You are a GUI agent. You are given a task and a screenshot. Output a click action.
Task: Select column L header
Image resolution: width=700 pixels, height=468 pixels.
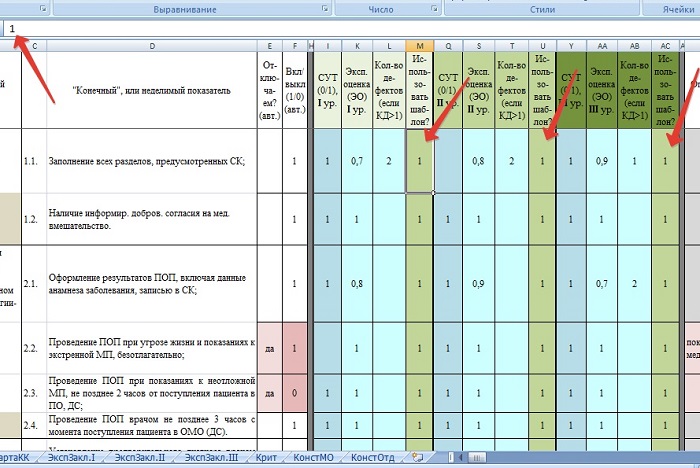389,46
